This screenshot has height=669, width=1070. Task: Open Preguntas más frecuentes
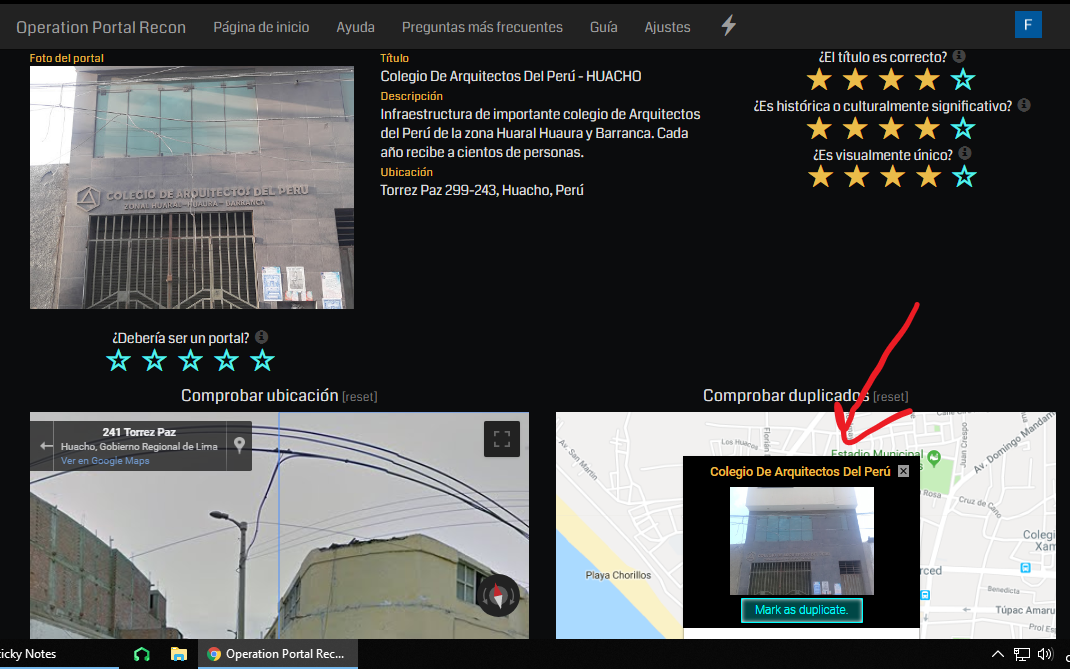482,27
